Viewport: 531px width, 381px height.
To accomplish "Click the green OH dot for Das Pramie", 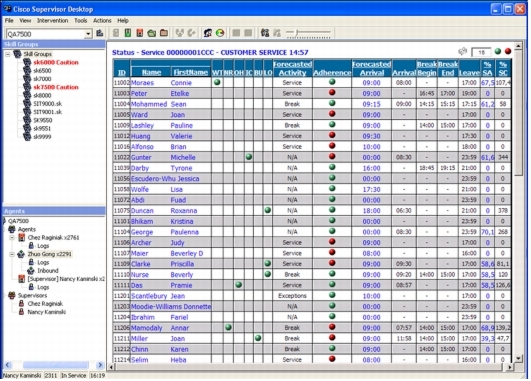I will pos(238,285).
